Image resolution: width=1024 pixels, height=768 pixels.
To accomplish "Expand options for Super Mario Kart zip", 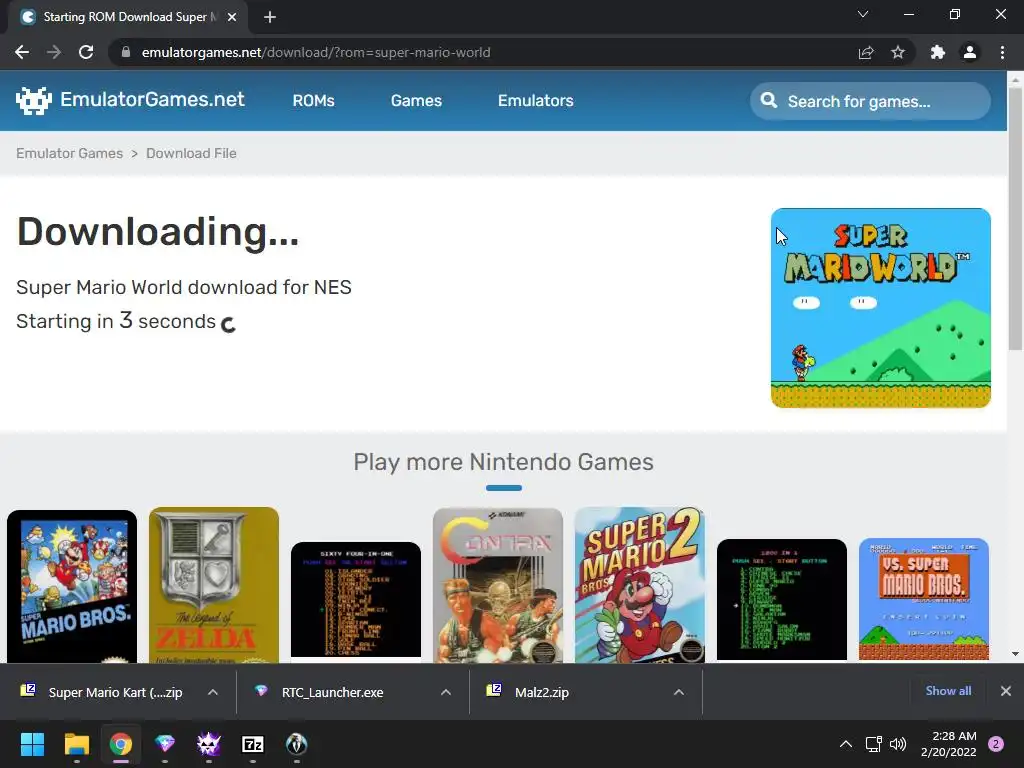I will [x=213, y=692].
